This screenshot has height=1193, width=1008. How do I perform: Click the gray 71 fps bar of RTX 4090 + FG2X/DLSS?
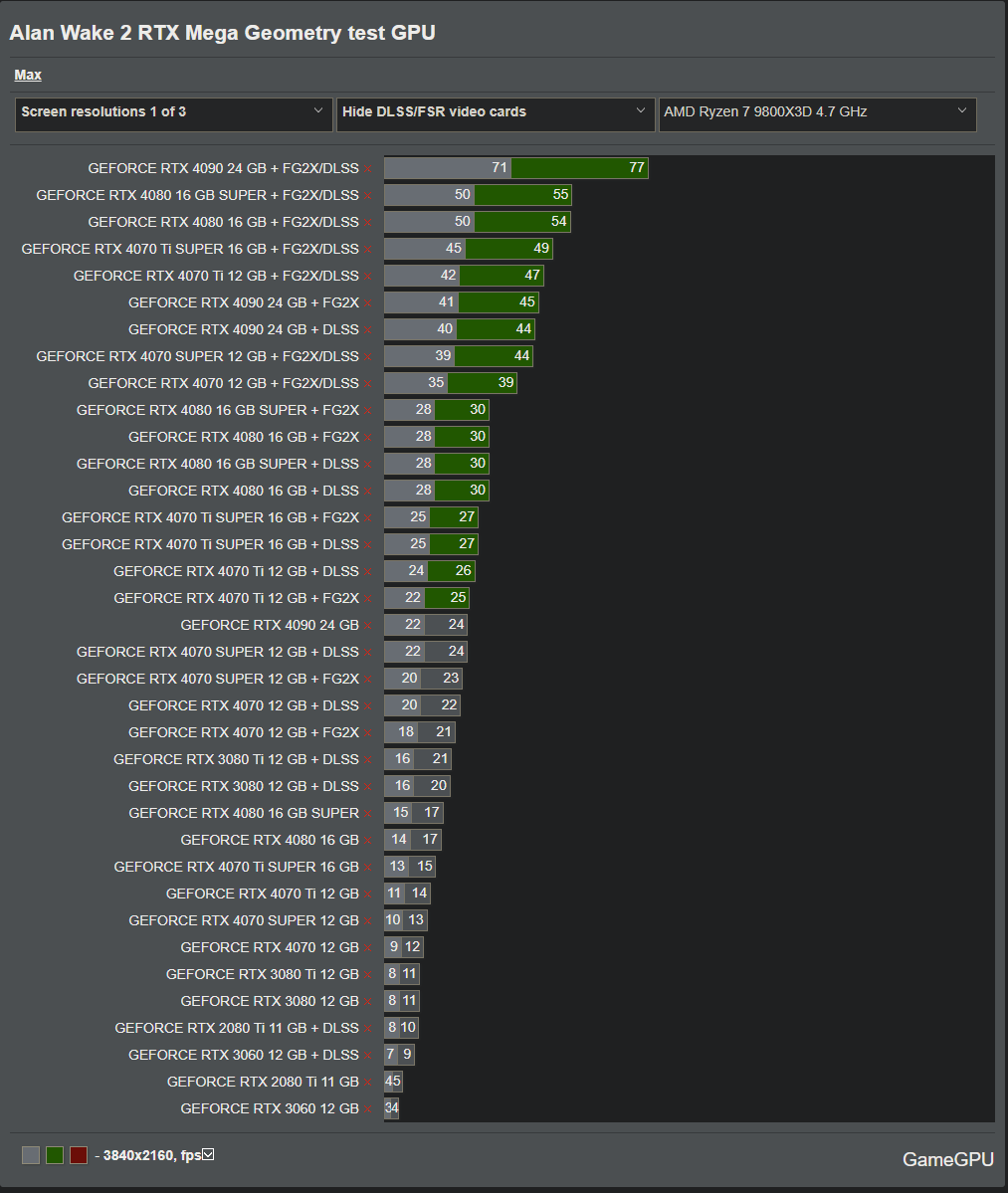[x=448, y=167]
